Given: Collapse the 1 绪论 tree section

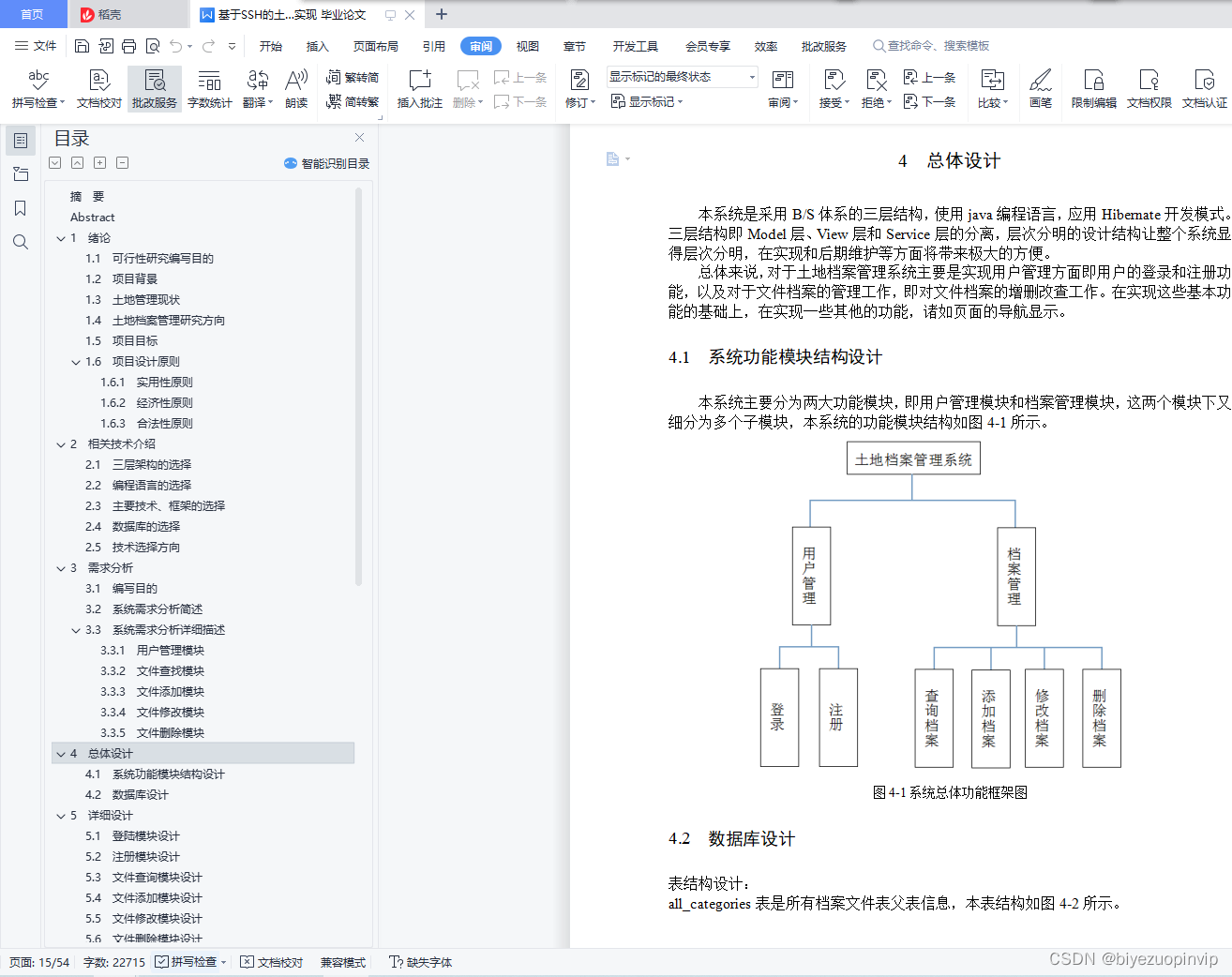Looking at the screenshot, I should [x=61, y=238].
